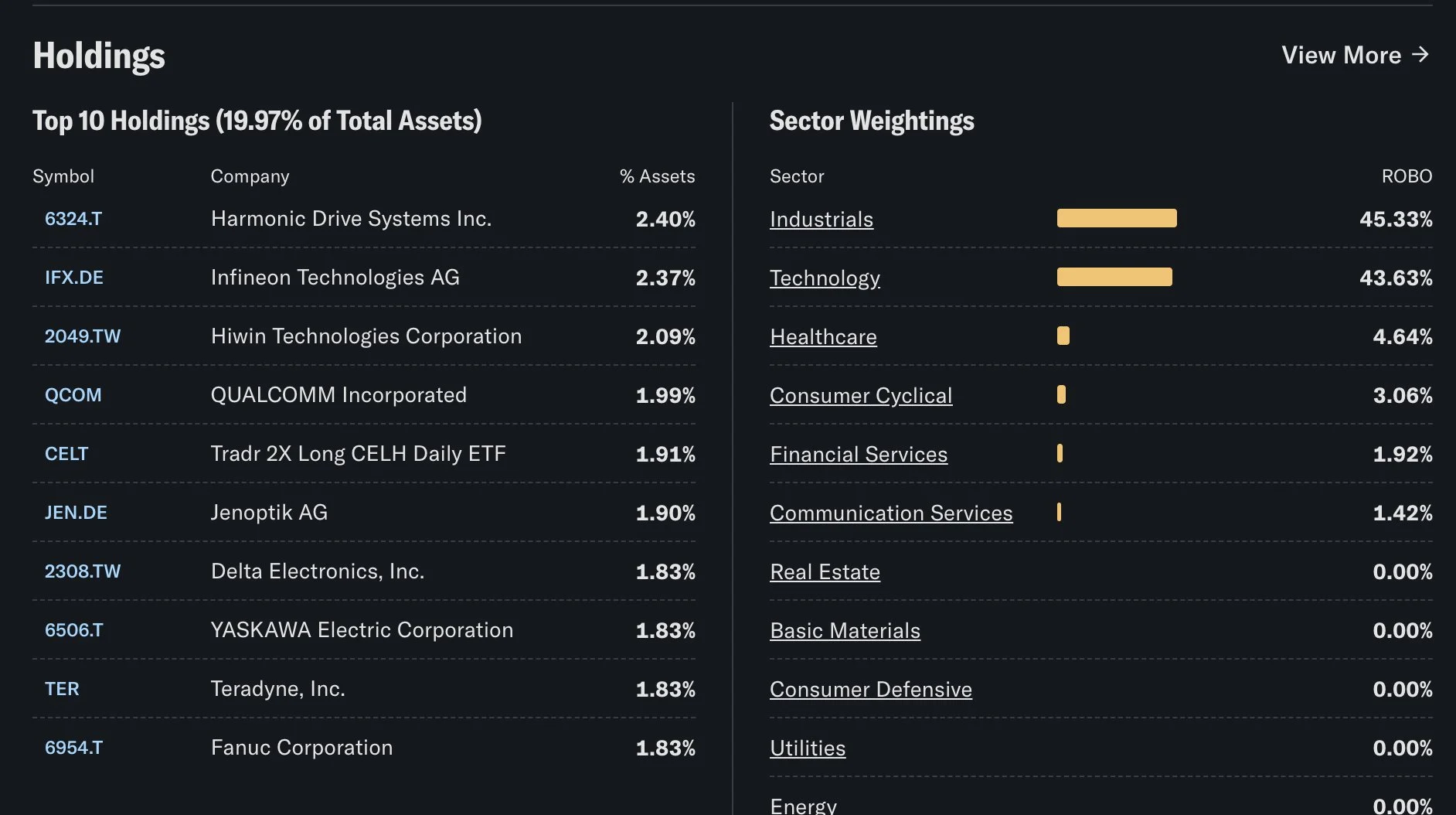Click the Basic Materials sector link
This screenshot has height=815, width=1456.
845,631
